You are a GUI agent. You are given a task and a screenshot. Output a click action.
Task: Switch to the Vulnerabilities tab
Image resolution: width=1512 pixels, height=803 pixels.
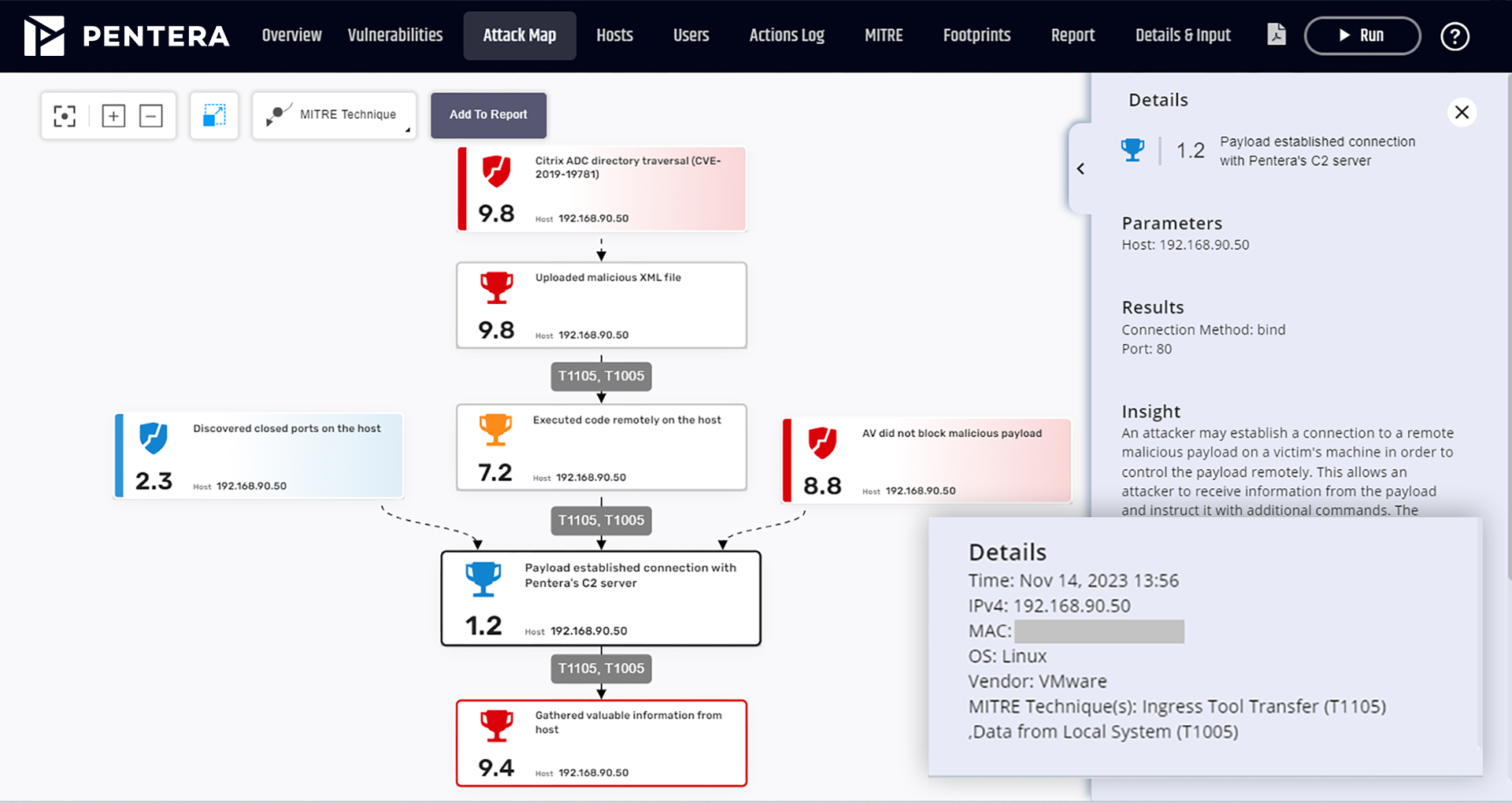pos(395,35)
